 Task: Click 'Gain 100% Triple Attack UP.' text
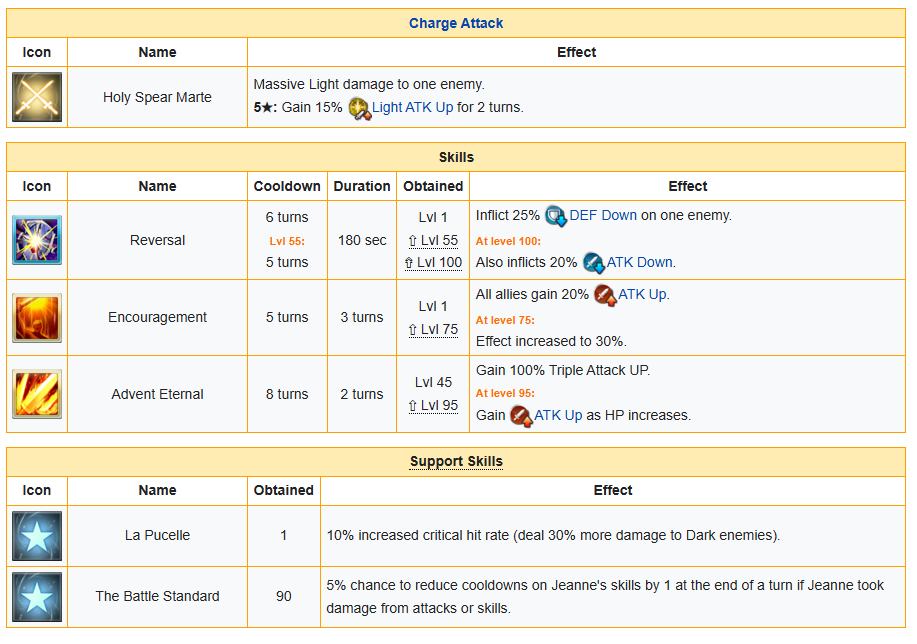coord(563,370)
